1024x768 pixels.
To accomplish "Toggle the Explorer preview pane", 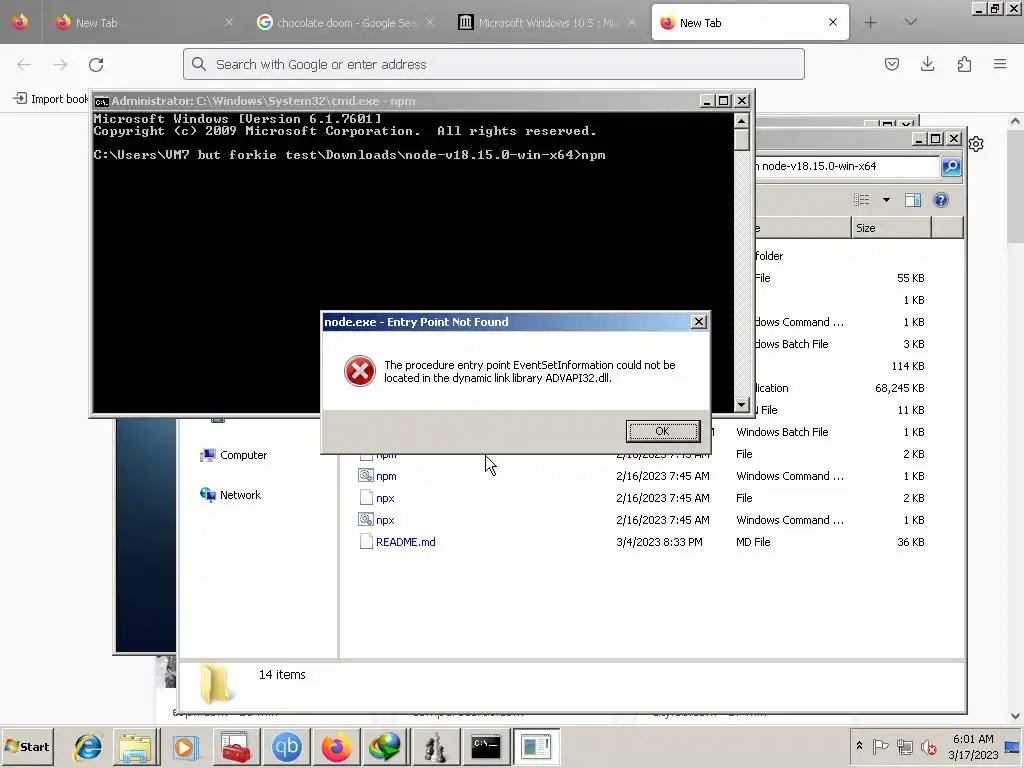I will [913, 200].
